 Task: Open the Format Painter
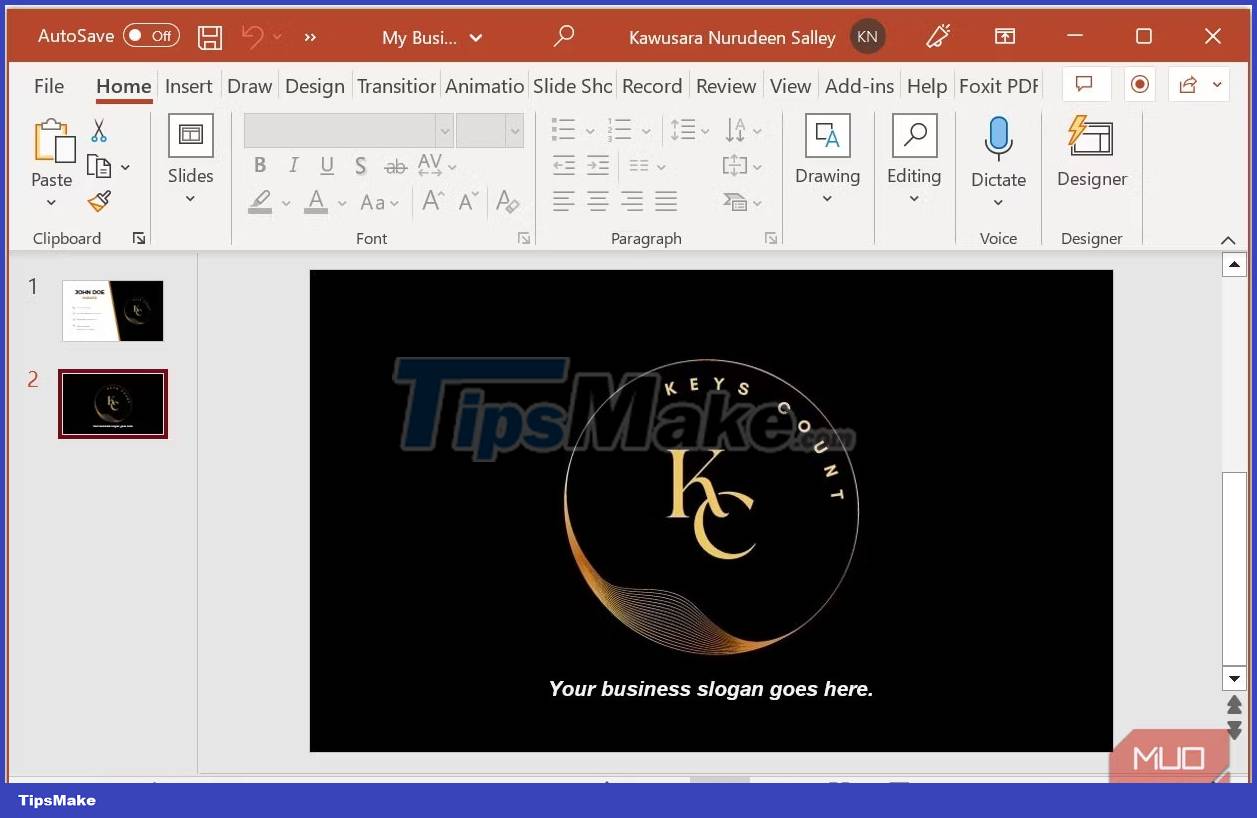(98, 201)
